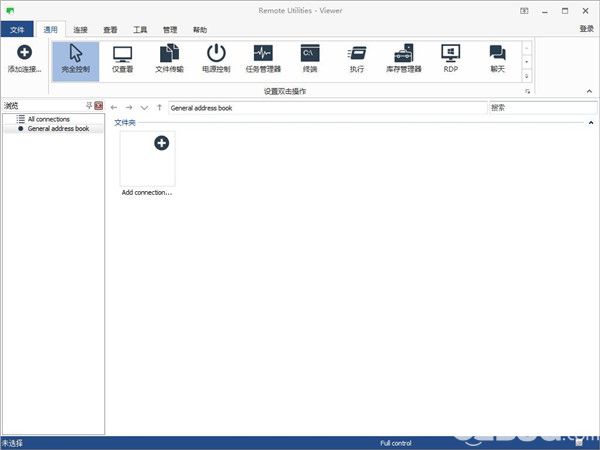This screenshot has height=450, width=600.
Task: Maximize the Viewer window
Action: (565, 11)
